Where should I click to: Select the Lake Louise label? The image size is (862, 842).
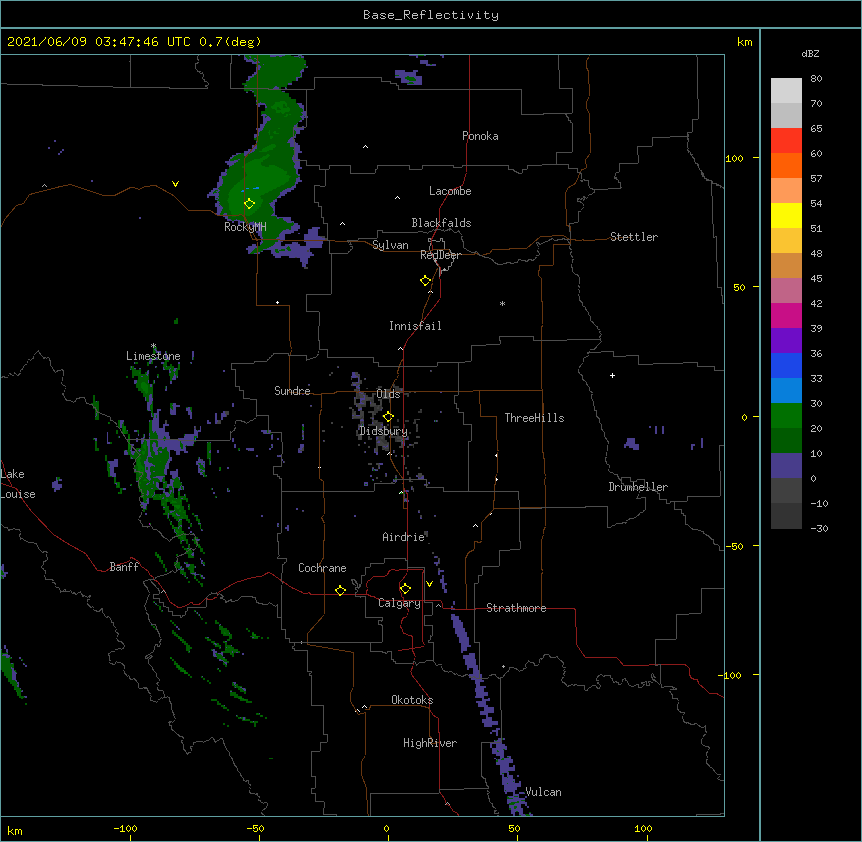point(17,484)
